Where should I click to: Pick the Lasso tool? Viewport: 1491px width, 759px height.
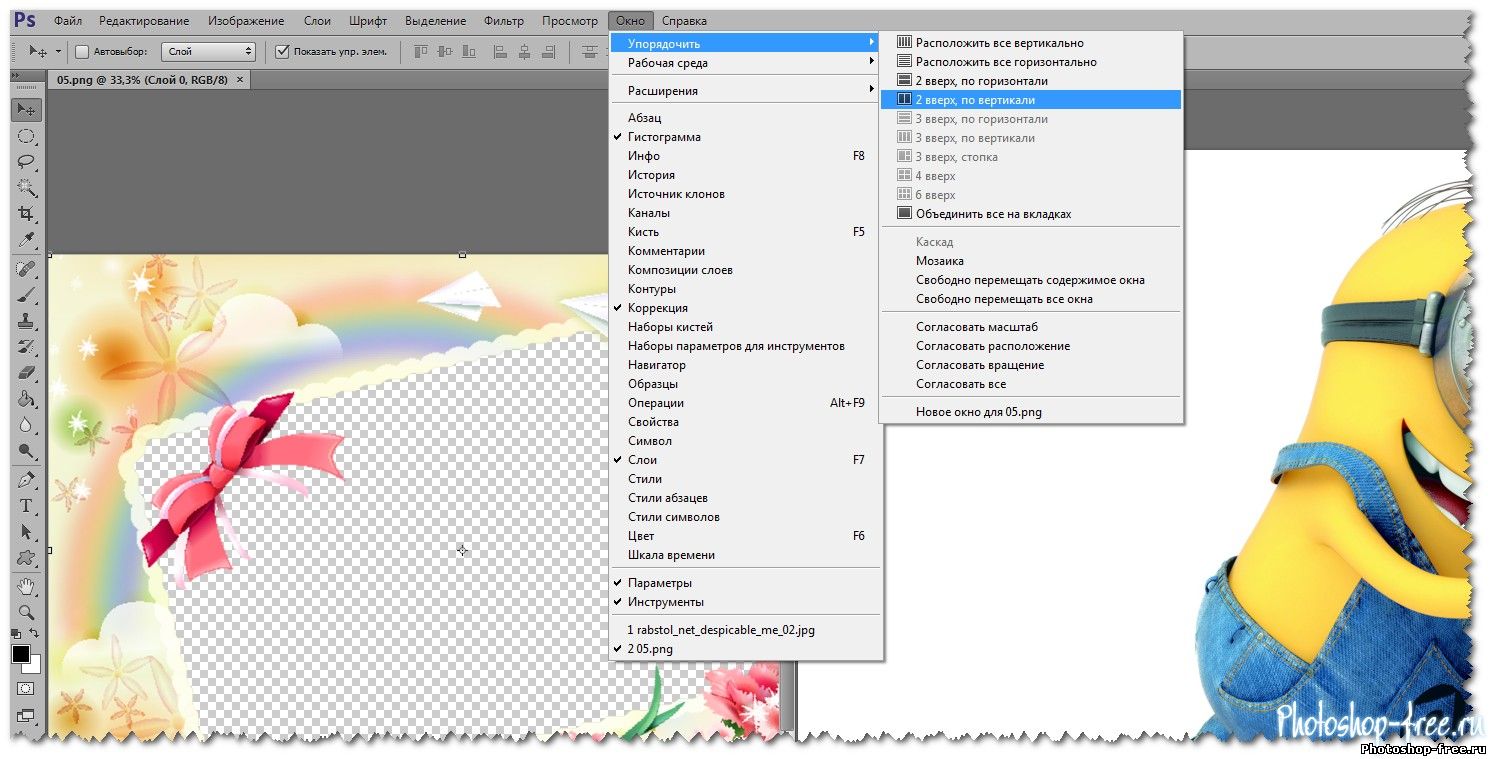[26, 162]
